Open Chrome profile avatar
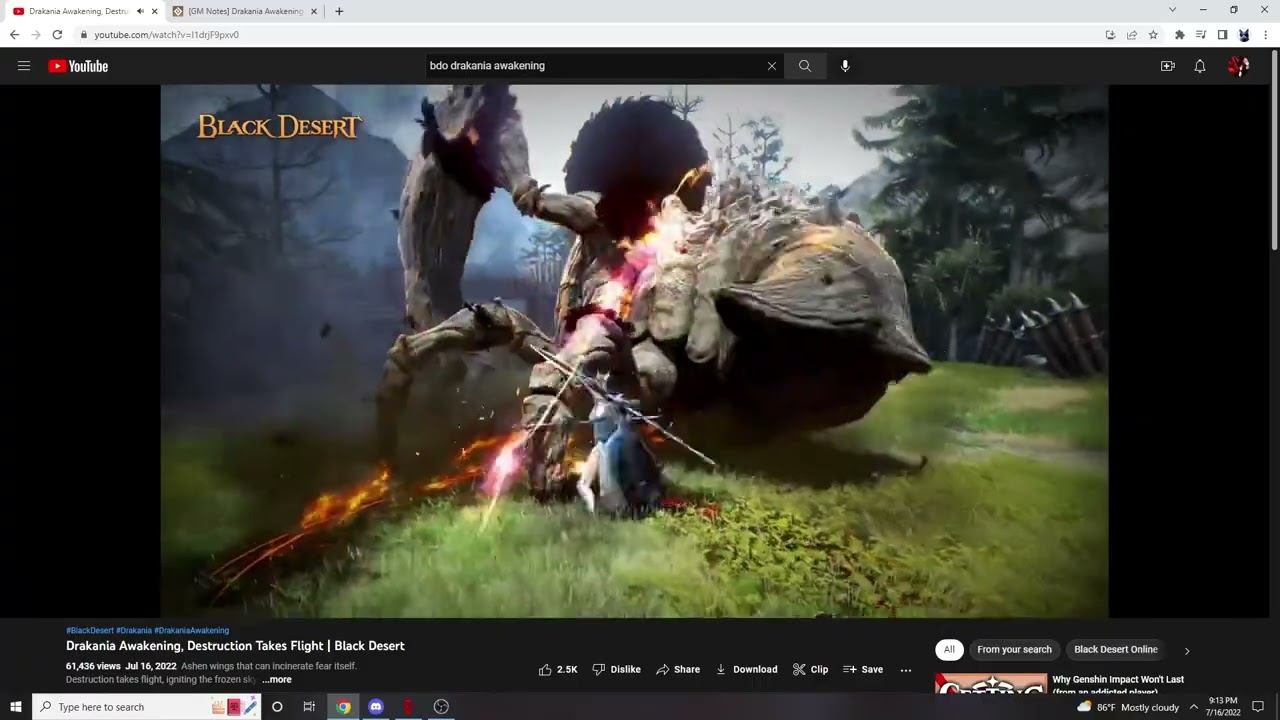Viewport: 1280px width, 720px height. click(x=1244, y=35)
